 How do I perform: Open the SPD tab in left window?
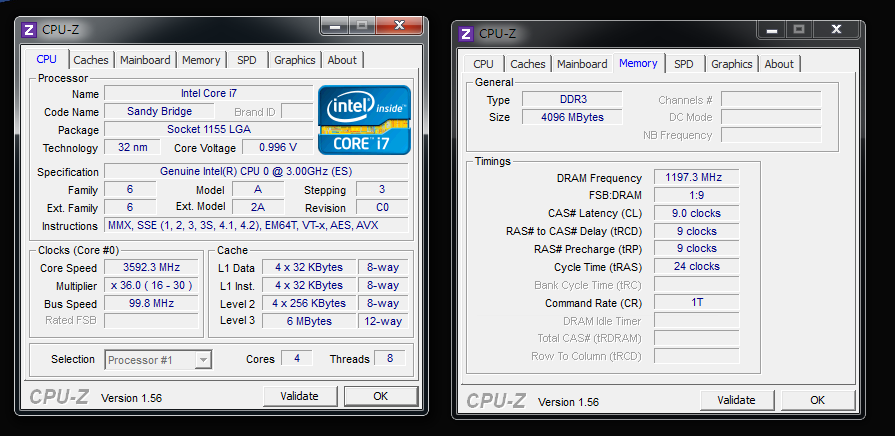(247, 60)
